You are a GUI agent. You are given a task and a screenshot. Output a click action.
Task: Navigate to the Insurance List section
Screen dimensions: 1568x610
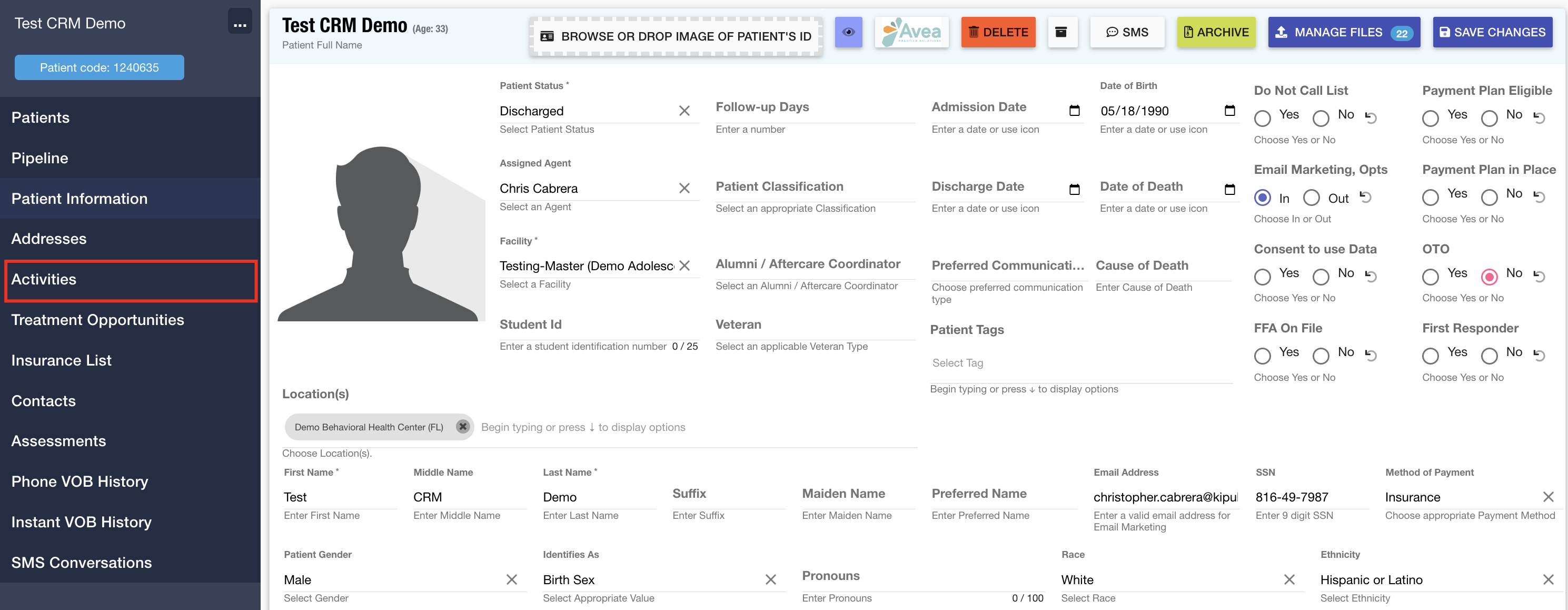coord(62,360)
